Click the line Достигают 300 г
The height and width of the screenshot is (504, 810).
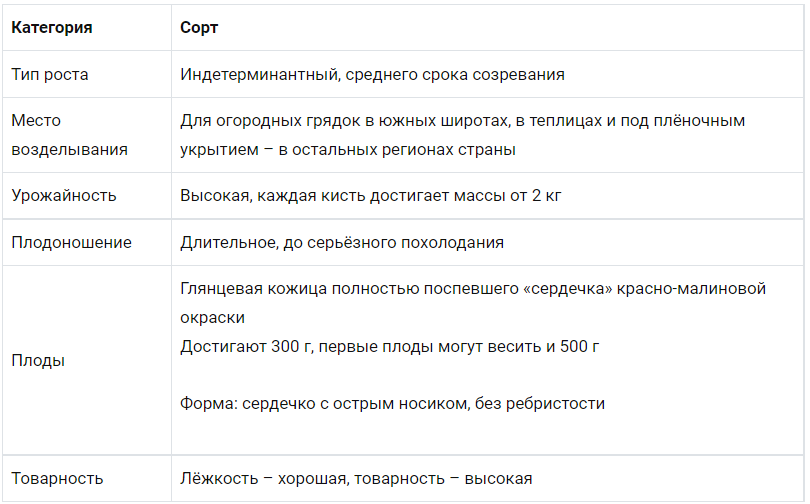click(x=389, y=346)
